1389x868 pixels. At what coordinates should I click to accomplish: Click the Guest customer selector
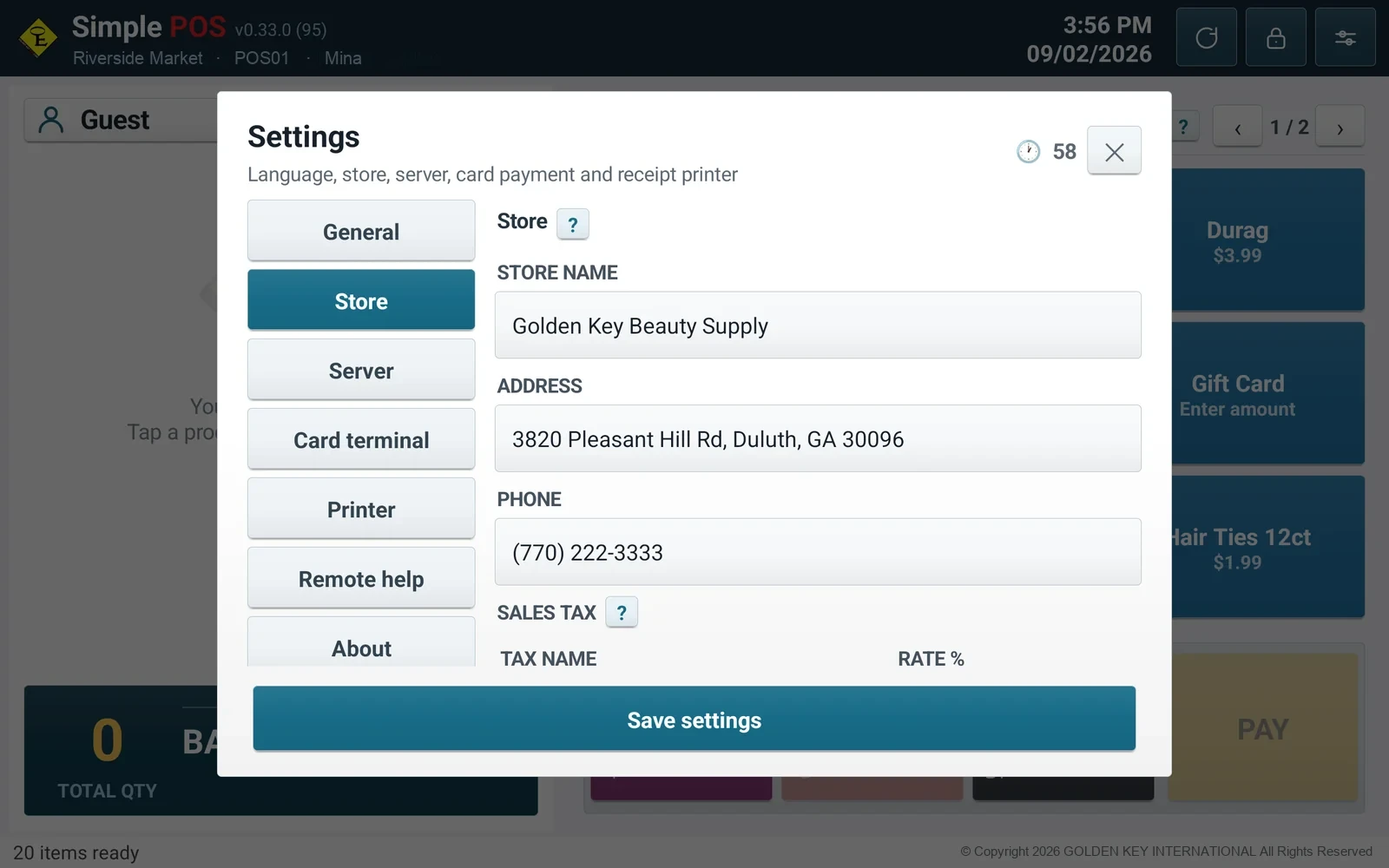pyautogui.click(x=121, y=120)
